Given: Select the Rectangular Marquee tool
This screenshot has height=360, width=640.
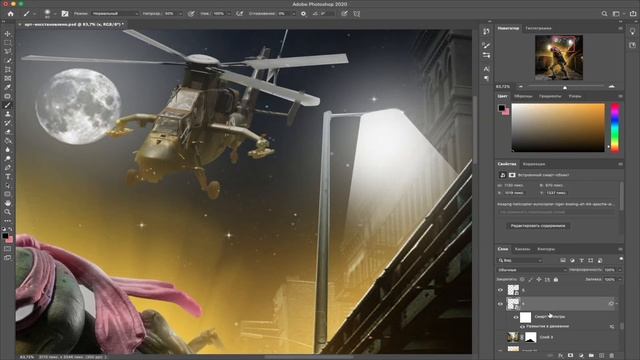Looking at the screenshot, I should pos(7,42).
